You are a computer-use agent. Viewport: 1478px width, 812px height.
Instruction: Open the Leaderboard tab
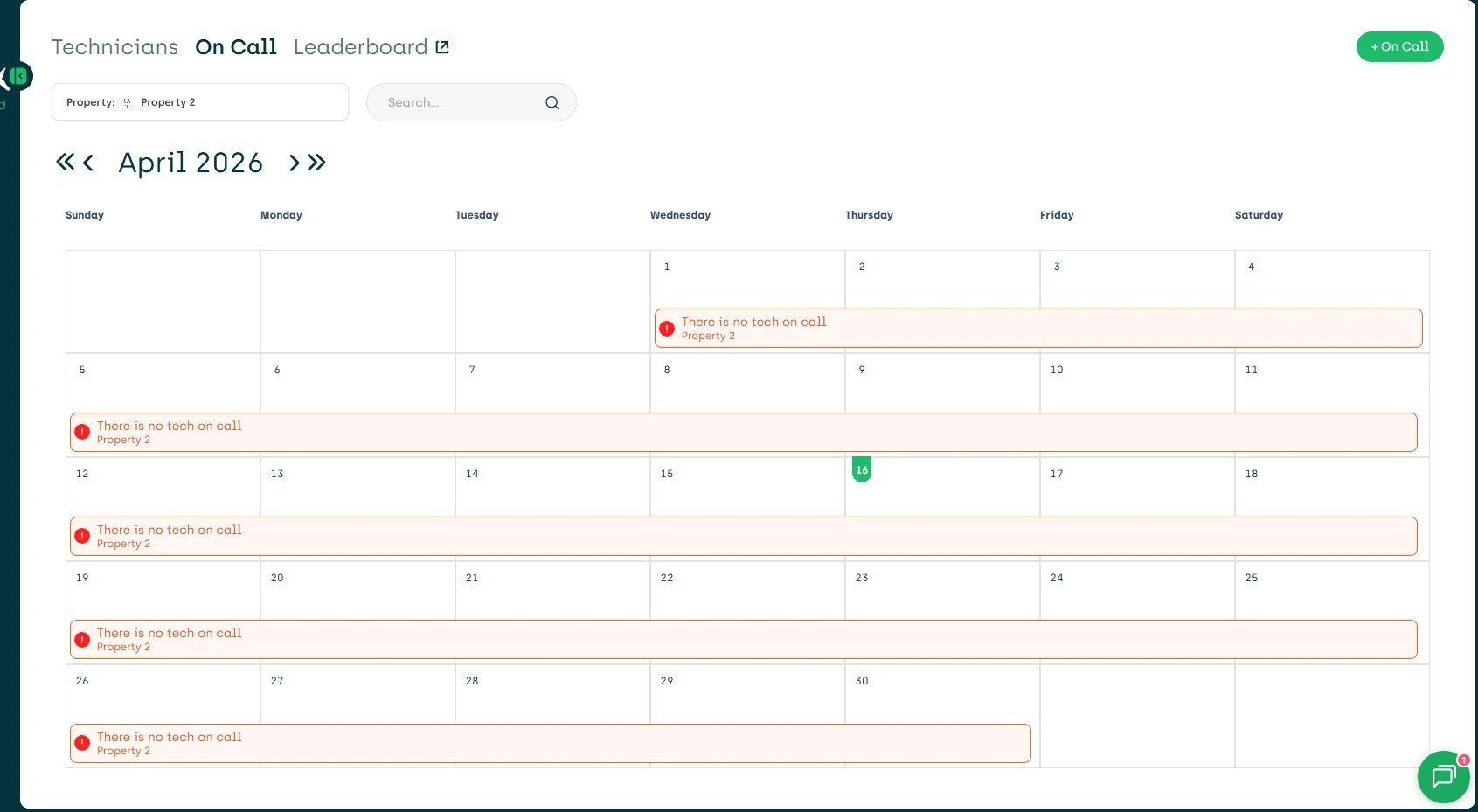361,47
